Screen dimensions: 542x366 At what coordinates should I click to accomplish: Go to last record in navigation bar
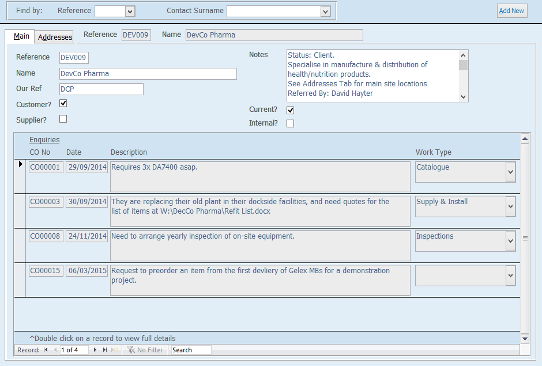point(105,350)
